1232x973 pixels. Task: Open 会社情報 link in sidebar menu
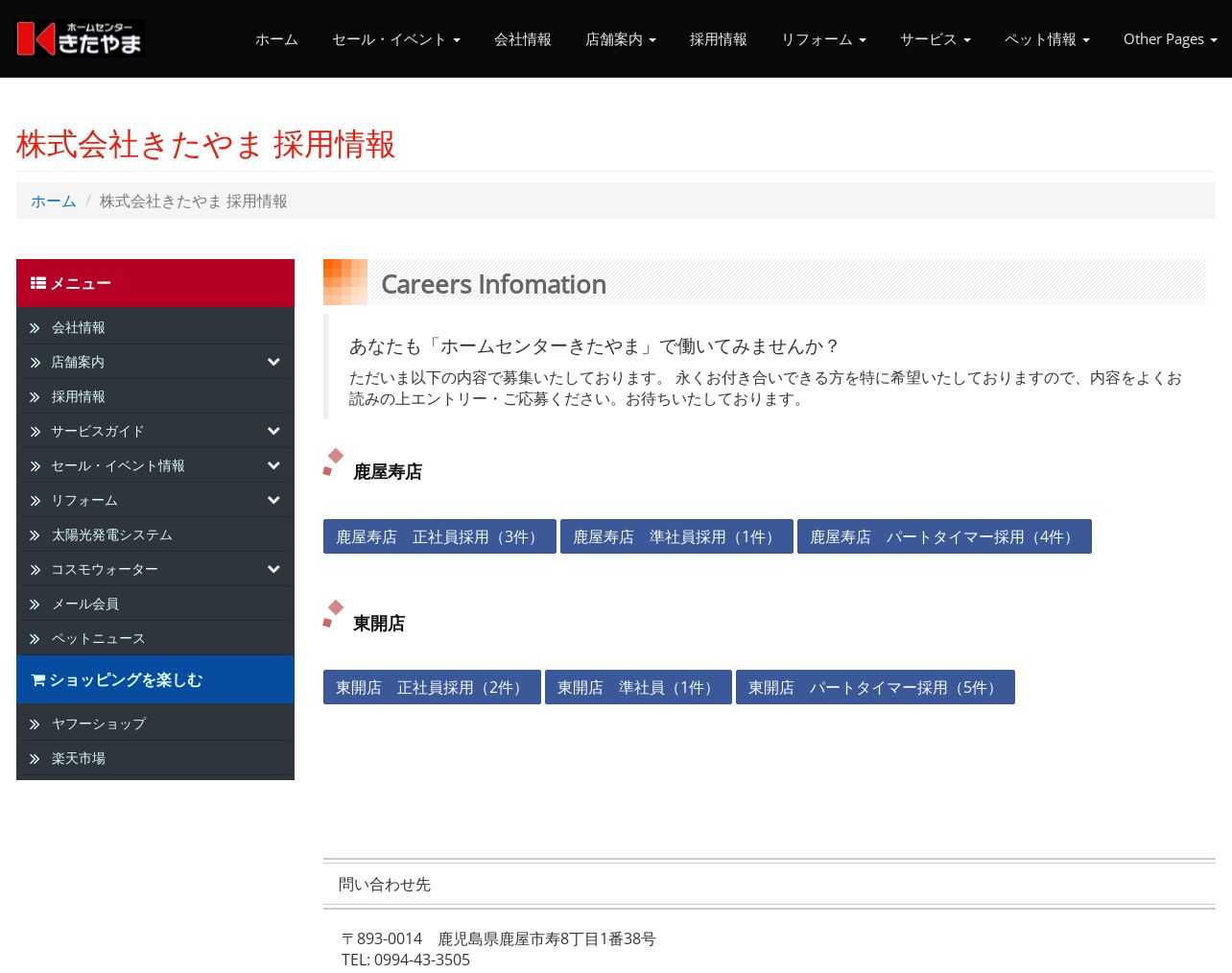point(79,328)
